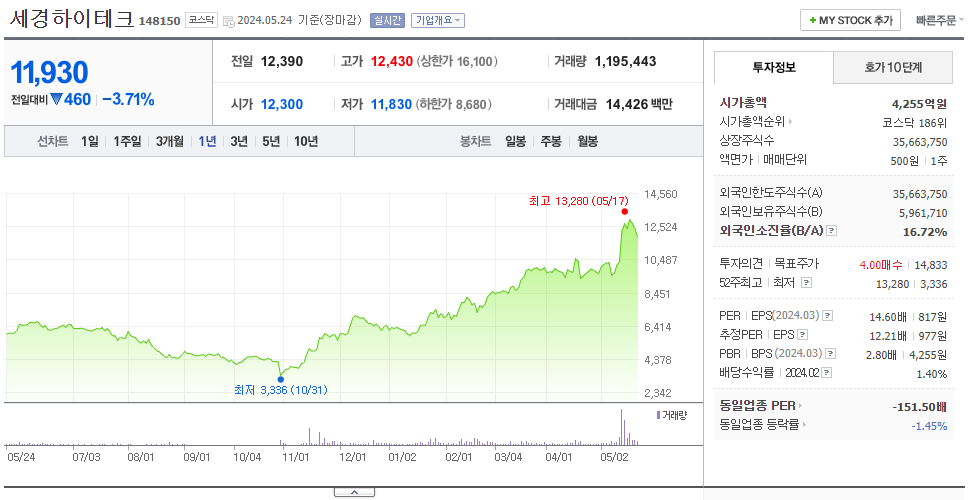Click the 코스닥 market badge
968x500 pixels.
201,20
